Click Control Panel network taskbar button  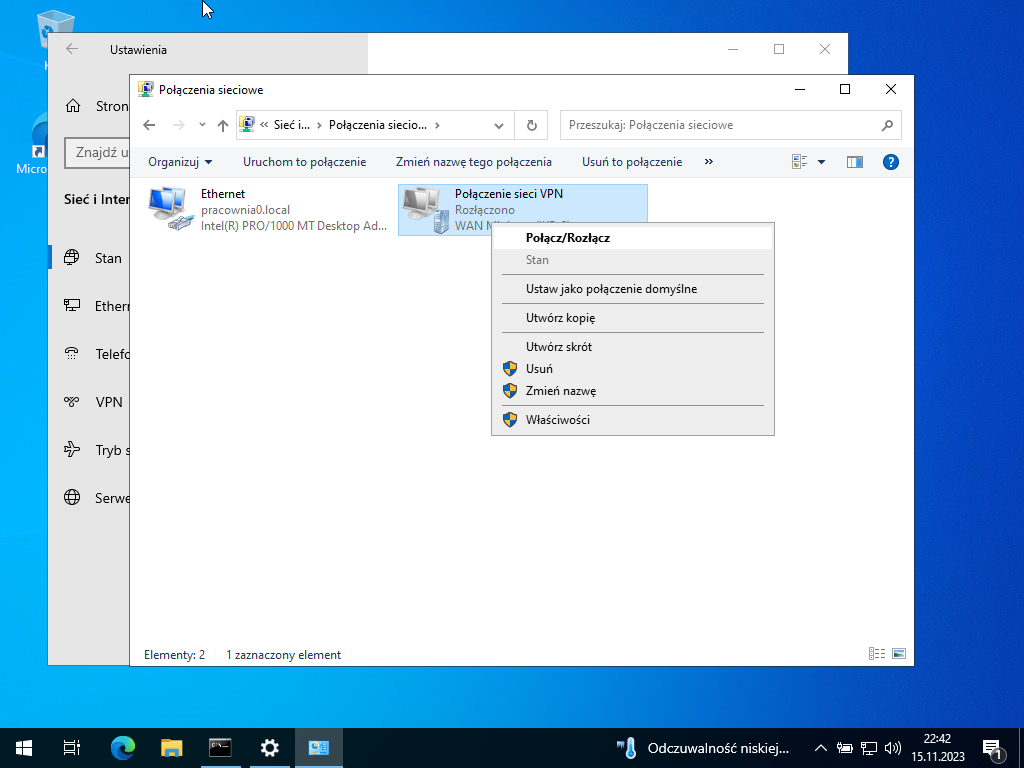click(x=319, y=748)
